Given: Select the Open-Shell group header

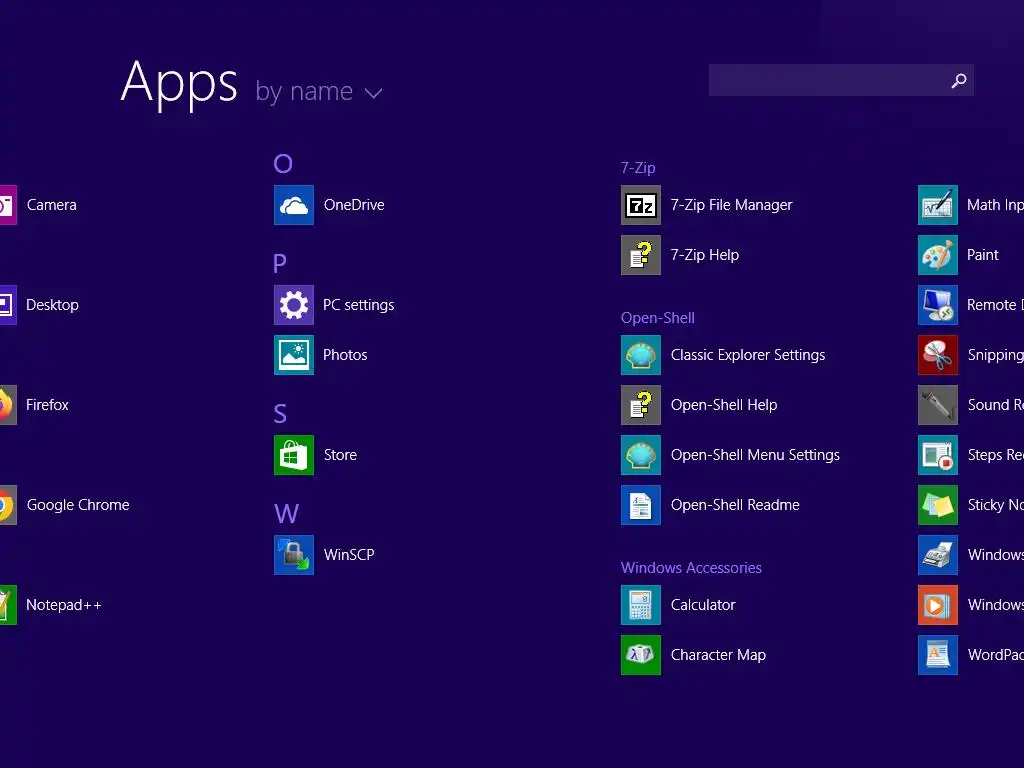Looking at the screenshot, I should (x=658, y=318).
